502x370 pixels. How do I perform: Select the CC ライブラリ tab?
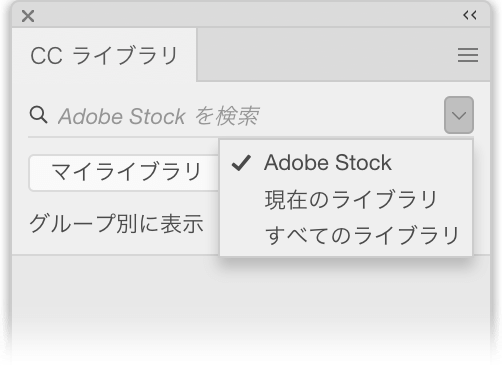[104, 55]
